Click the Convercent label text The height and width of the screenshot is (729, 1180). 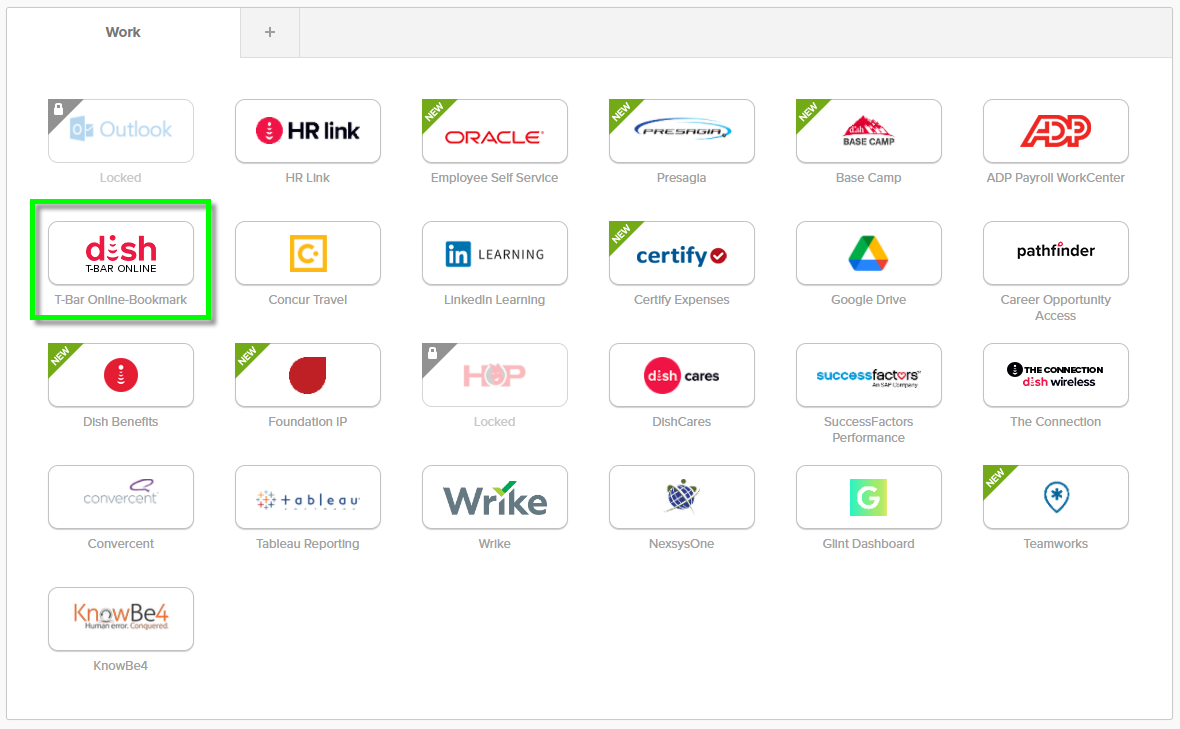click(x=120, y=543)
